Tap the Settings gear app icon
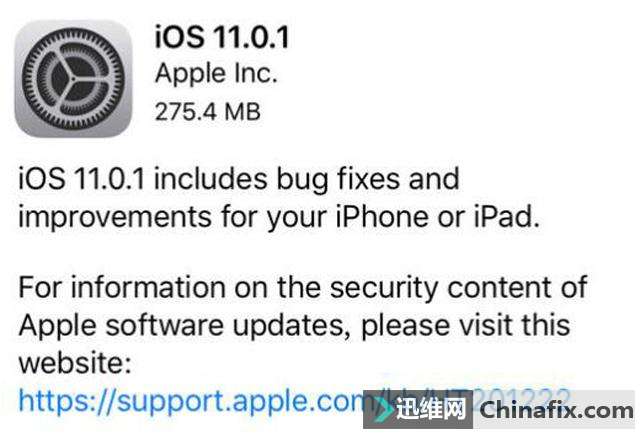 click(x=73, y=78)
